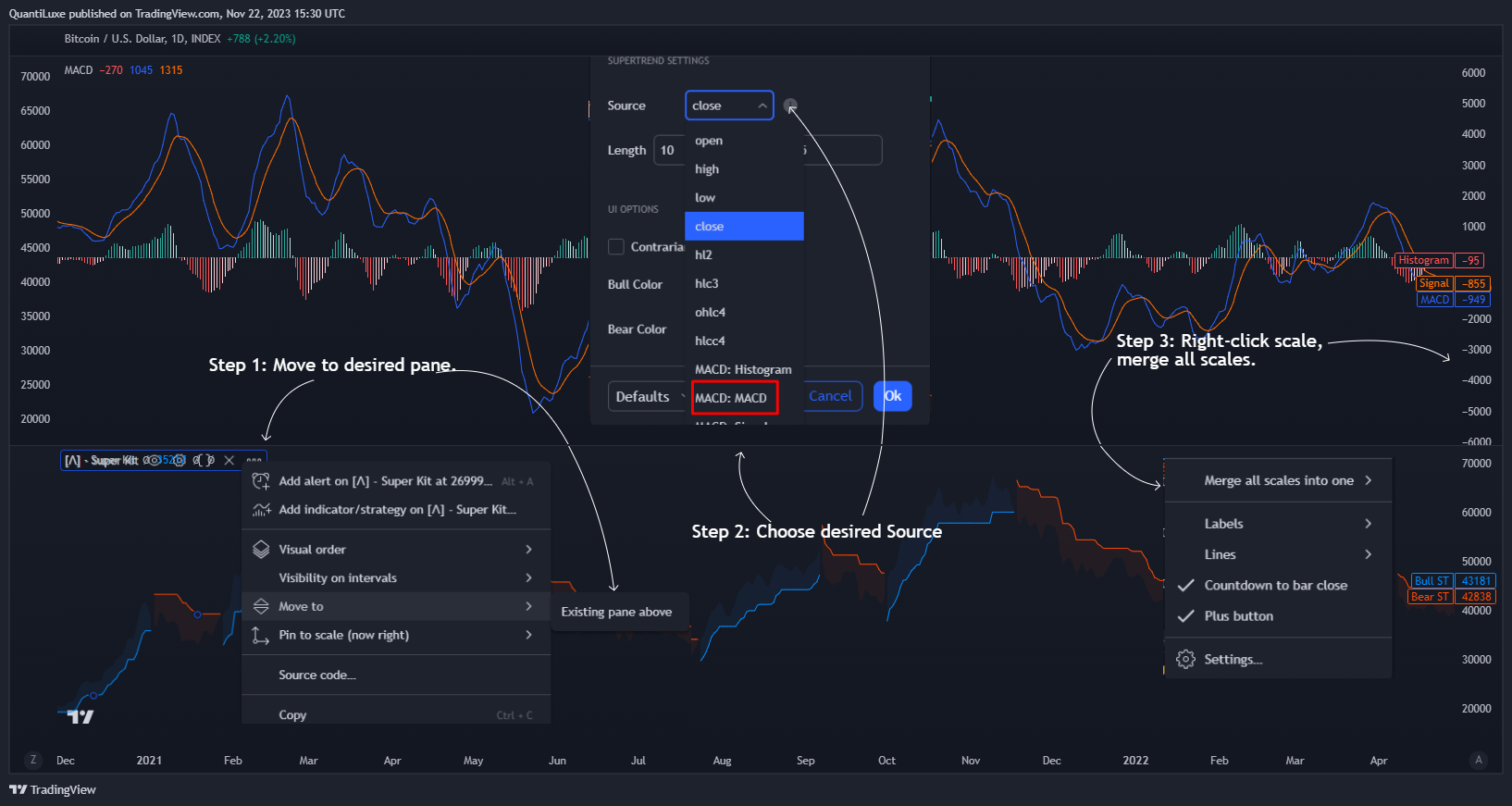Click the '70000' value on left scale

[x=35, y=77]
